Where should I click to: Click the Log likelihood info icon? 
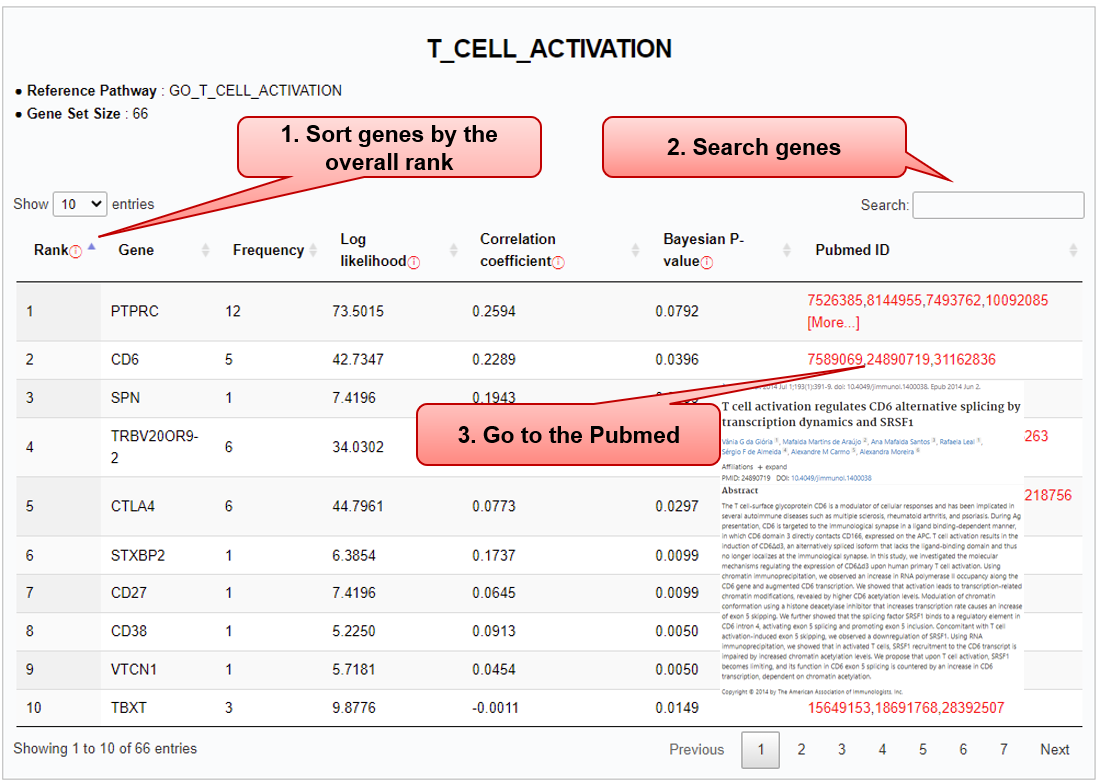pyautogui.click(x=413, y=262)
